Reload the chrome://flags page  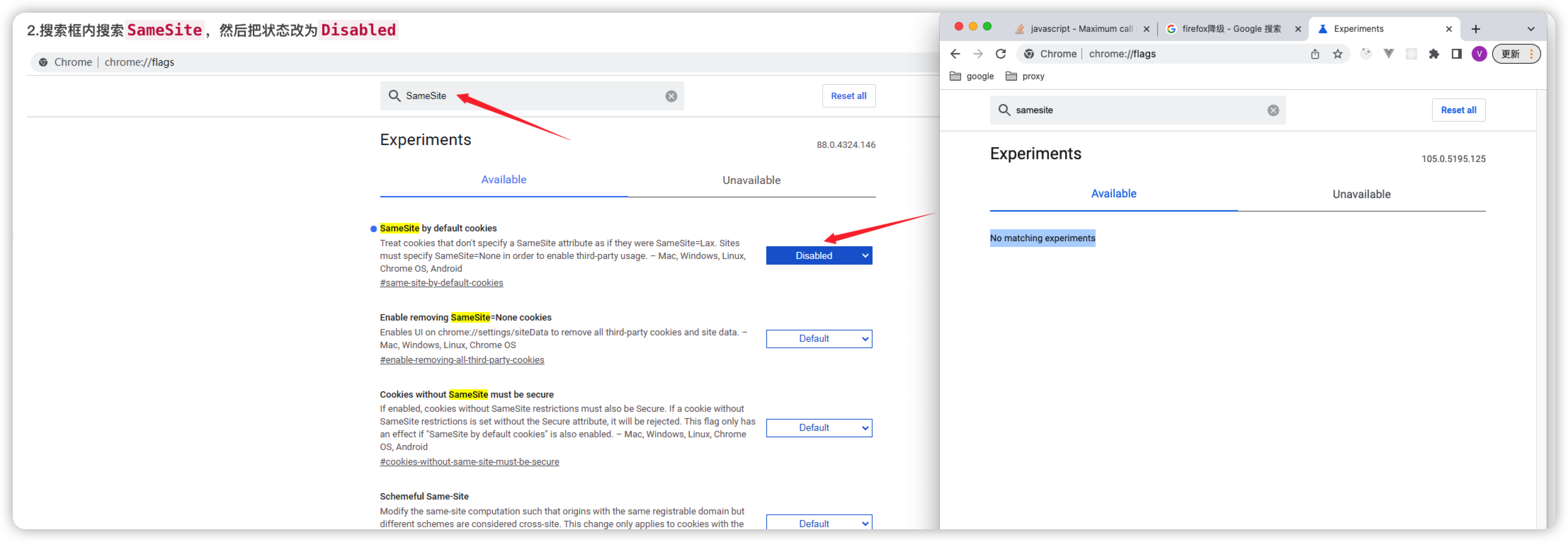coord(1001,54)
